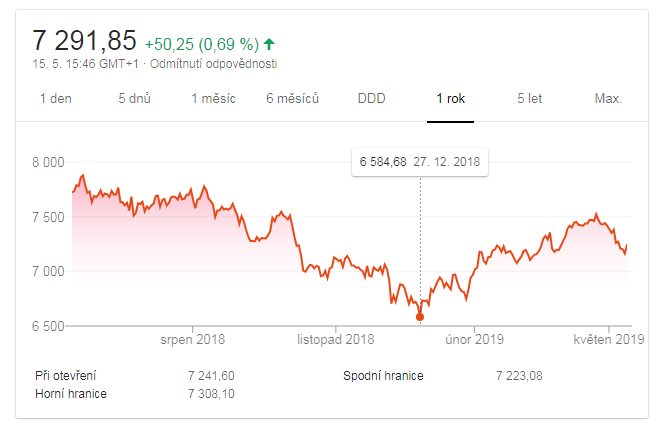Click the tooltip showing 6 584,68
This screenshot has height=424, width=664.
420,162
